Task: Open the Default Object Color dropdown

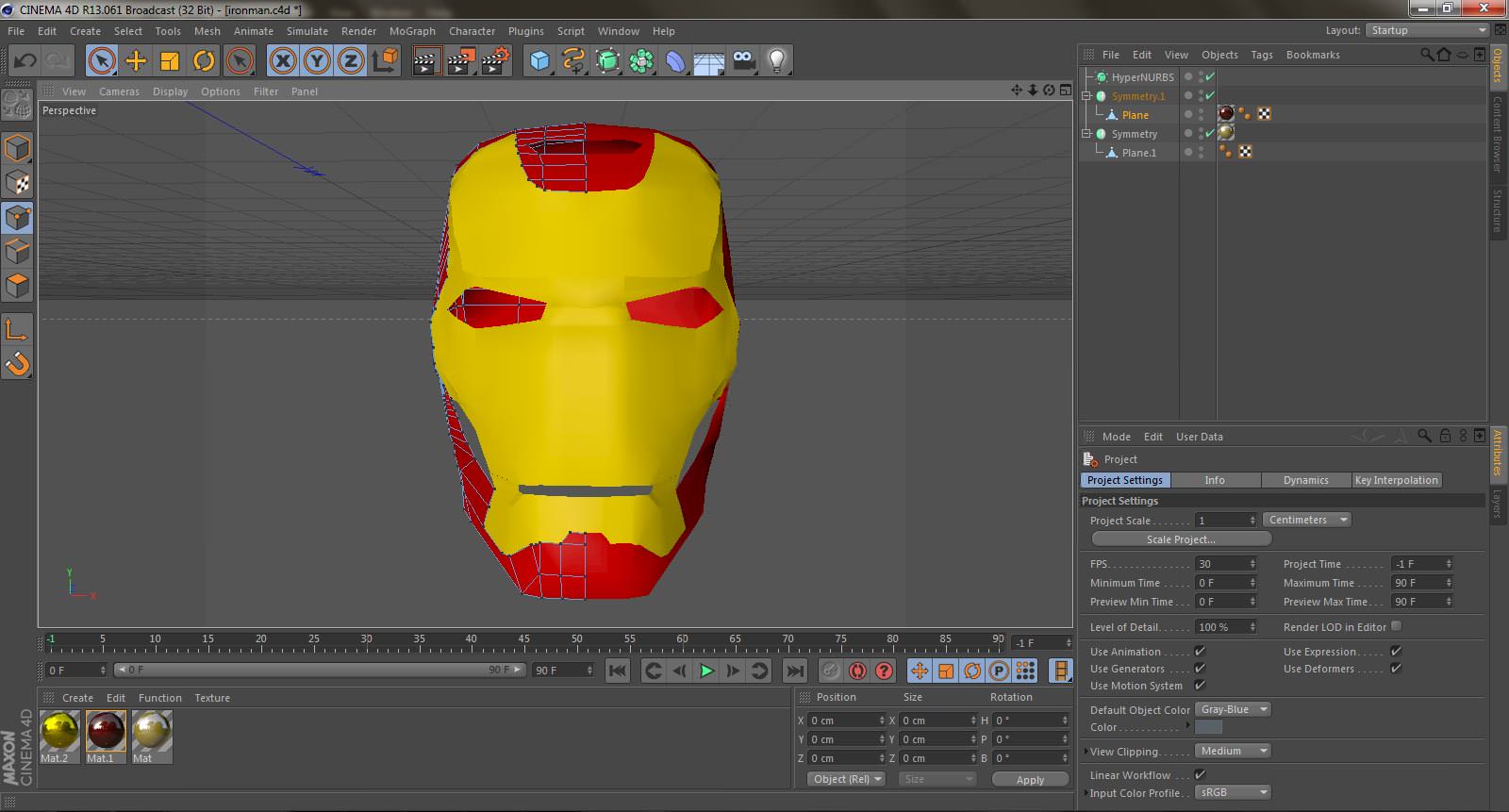Action: (1233, 709)
